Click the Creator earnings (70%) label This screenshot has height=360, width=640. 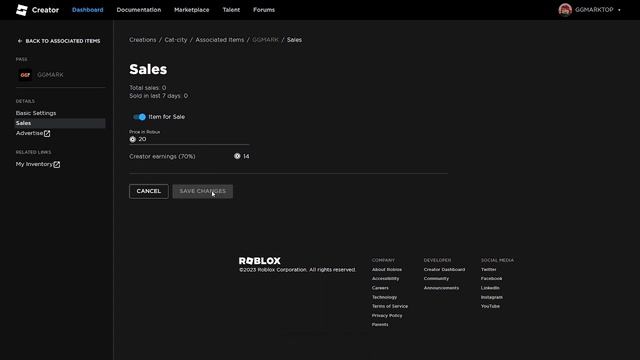(162, 156)
